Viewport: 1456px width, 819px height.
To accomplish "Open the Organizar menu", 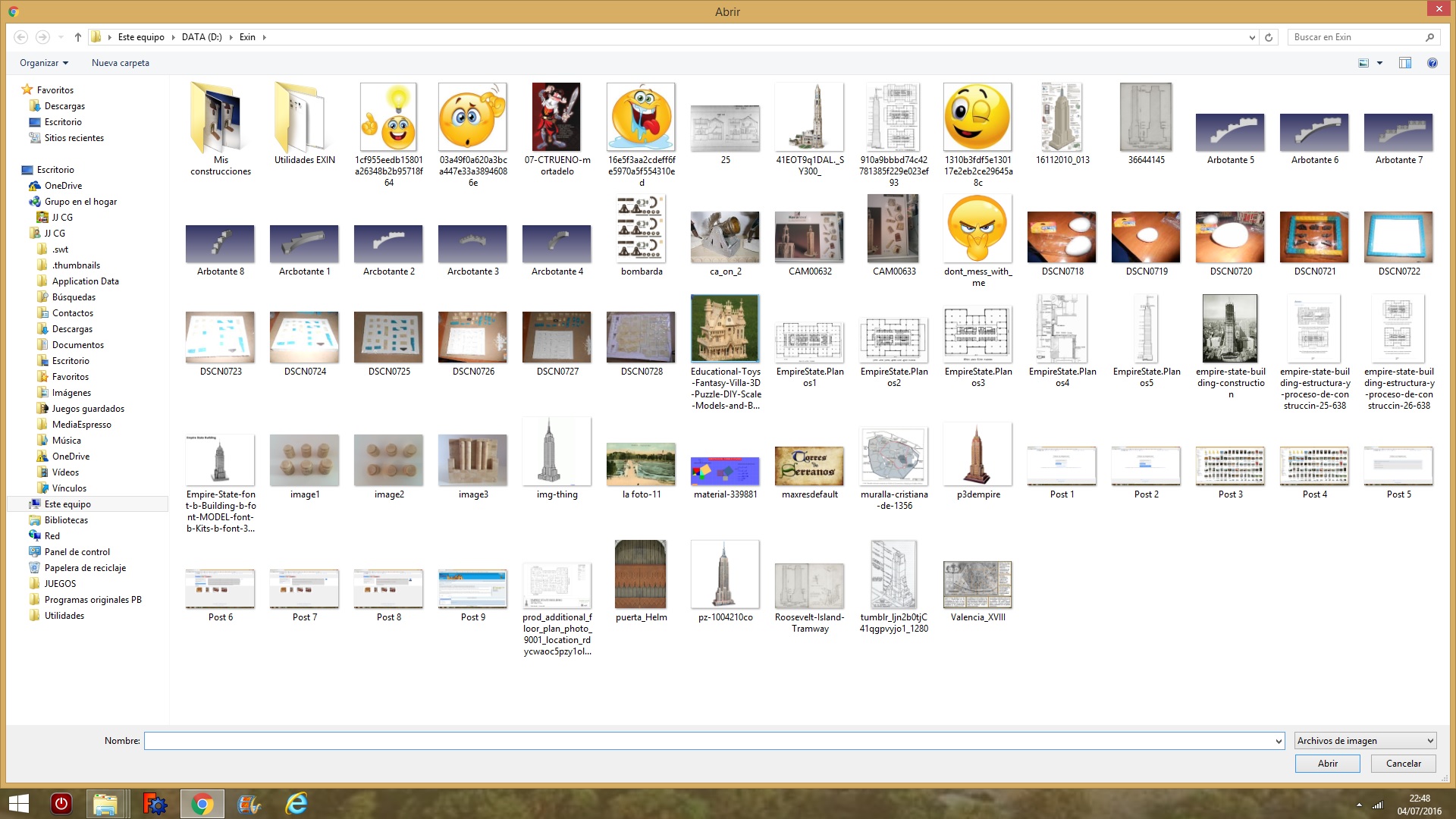I will tap(43, 63).
